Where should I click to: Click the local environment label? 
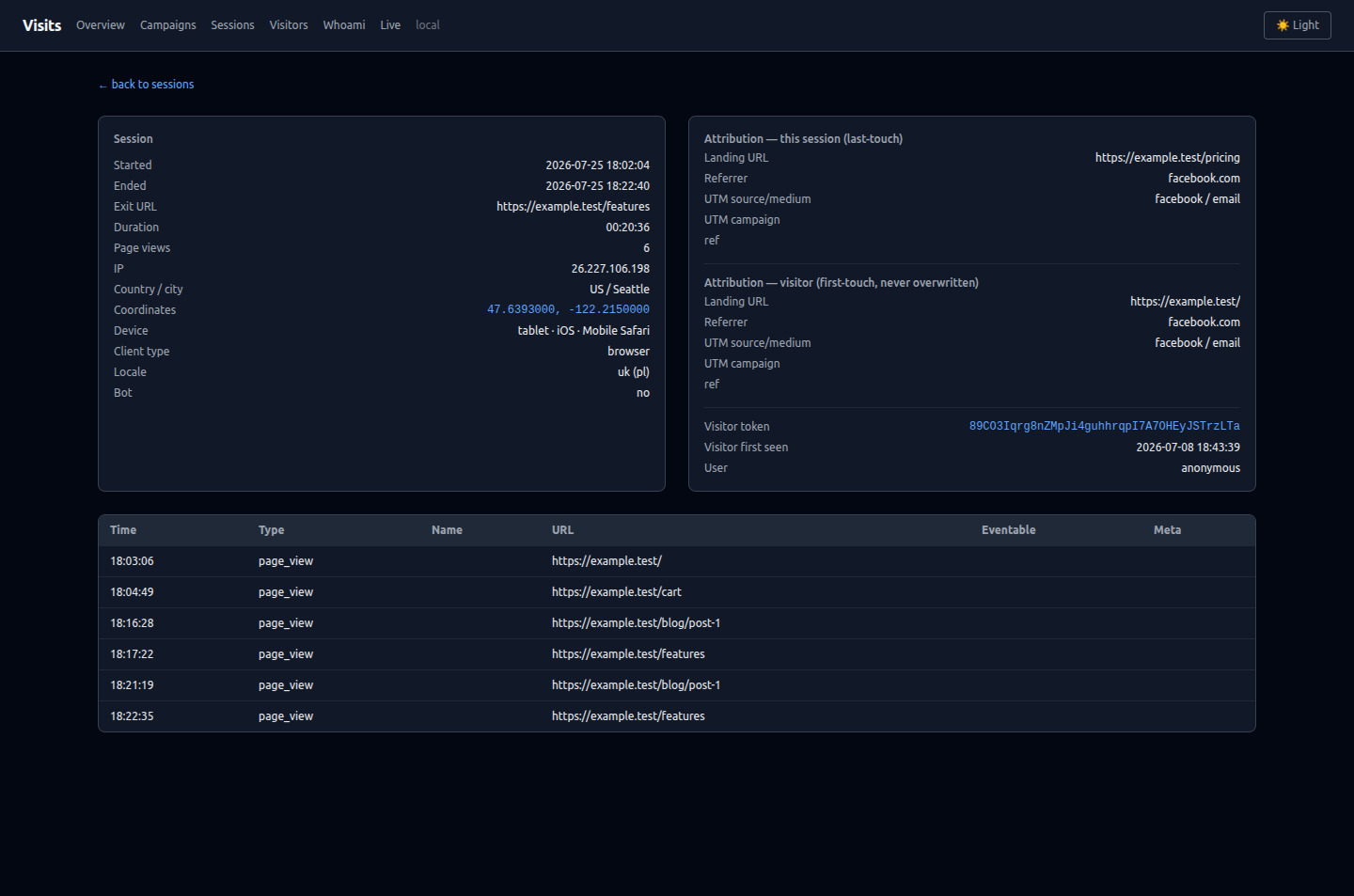pos(428,25)
